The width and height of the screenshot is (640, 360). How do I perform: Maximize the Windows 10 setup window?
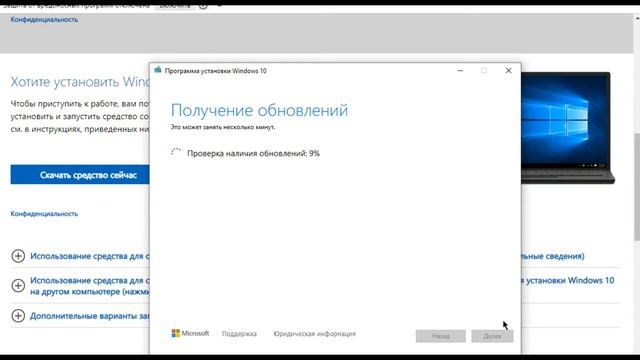pos(484,71)
